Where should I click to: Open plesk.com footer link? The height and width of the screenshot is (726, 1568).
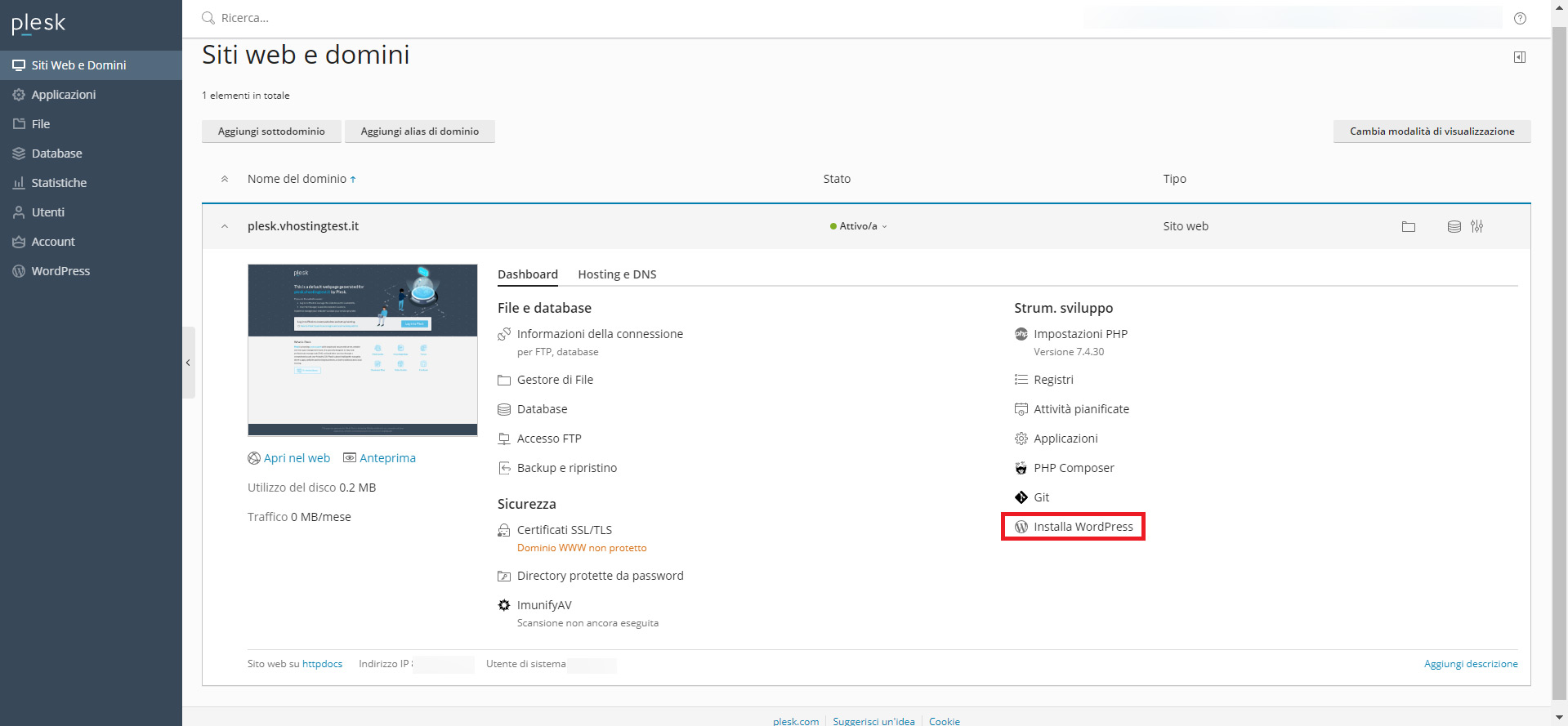tap(796, 721)
